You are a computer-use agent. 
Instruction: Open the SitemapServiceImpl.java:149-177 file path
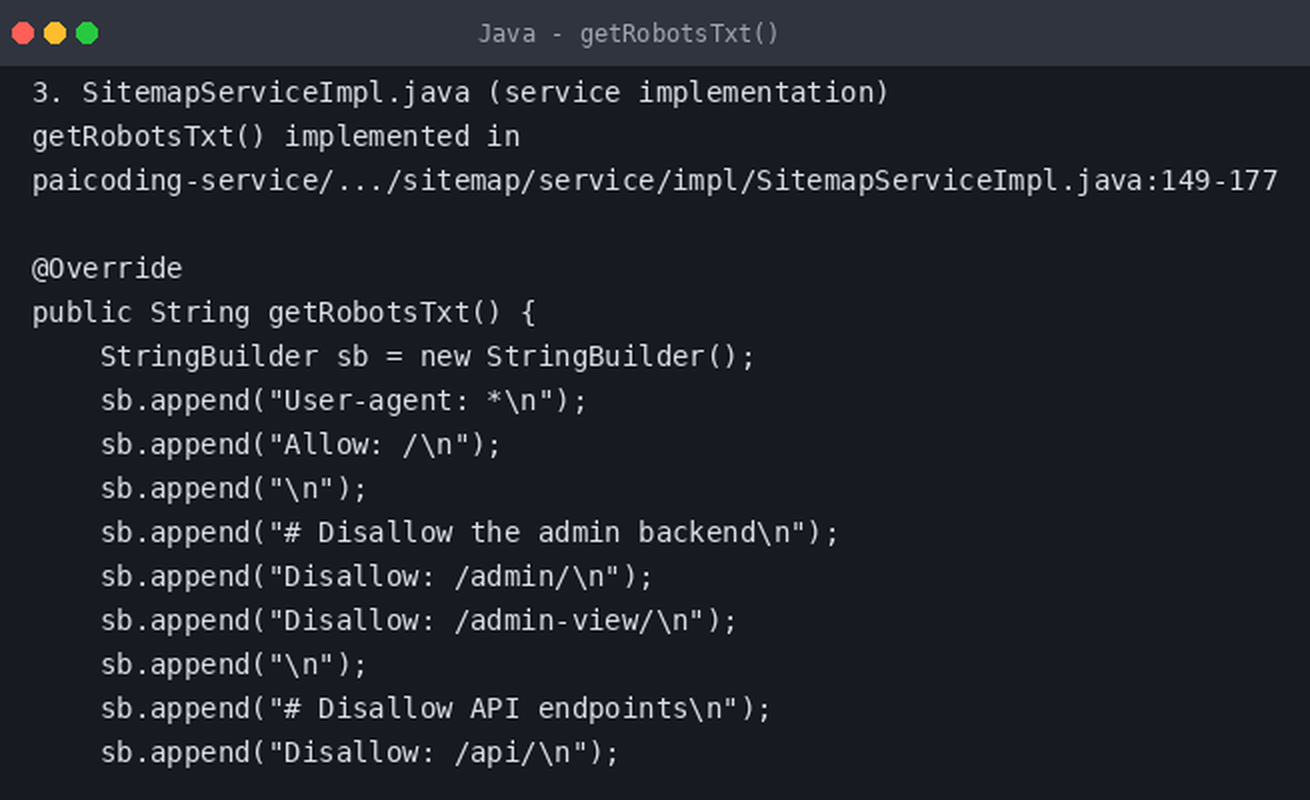coord(655,181)
